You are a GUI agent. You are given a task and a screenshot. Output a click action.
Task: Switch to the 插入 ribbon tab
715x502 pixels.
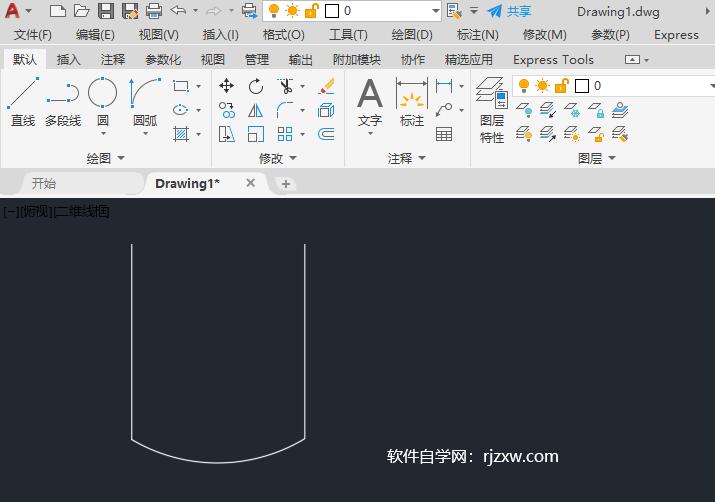click(x=68, y=59)
